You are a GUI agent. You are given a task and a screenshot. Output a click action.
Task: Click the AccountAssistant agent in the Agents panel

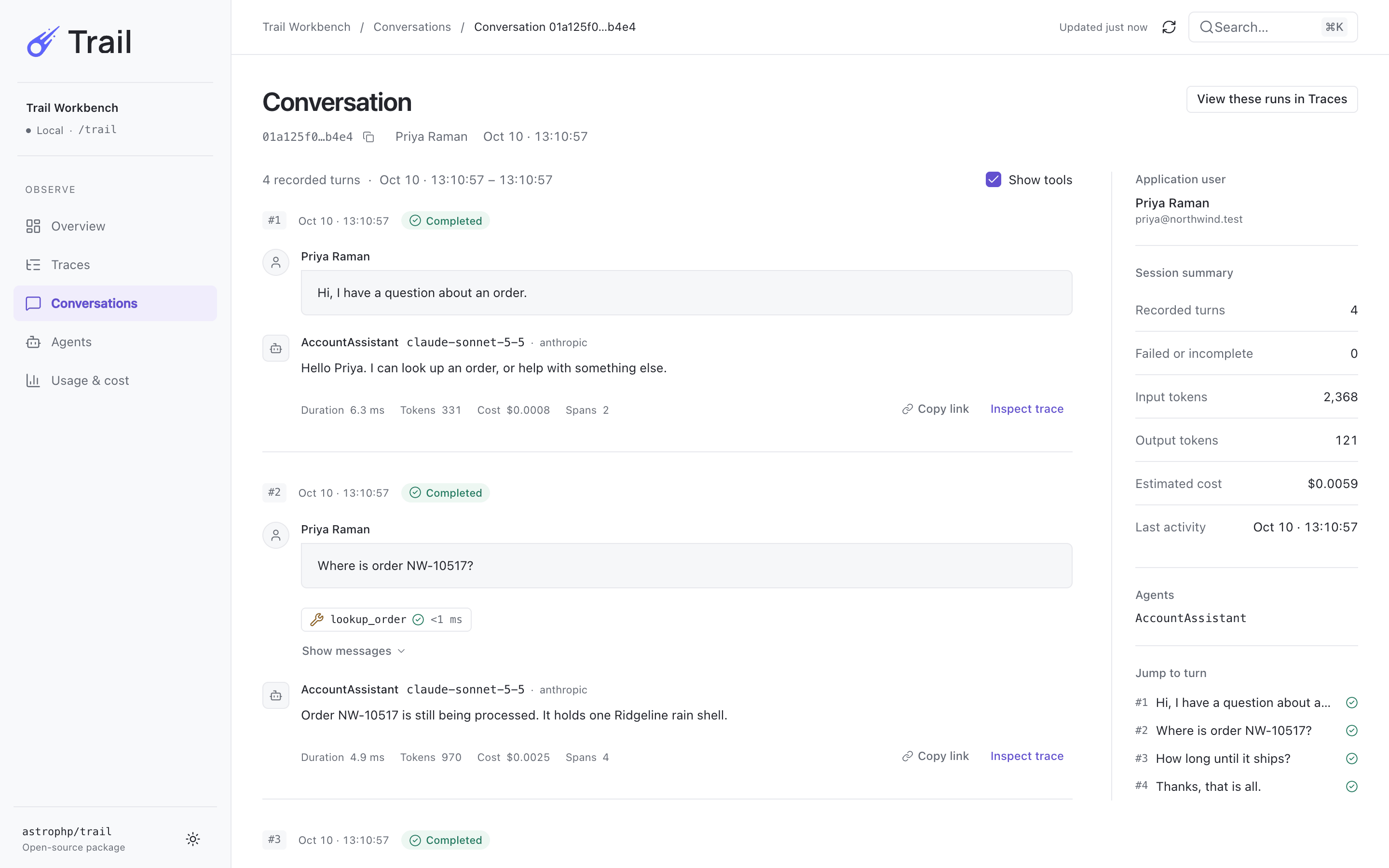tap(1190, 618)
